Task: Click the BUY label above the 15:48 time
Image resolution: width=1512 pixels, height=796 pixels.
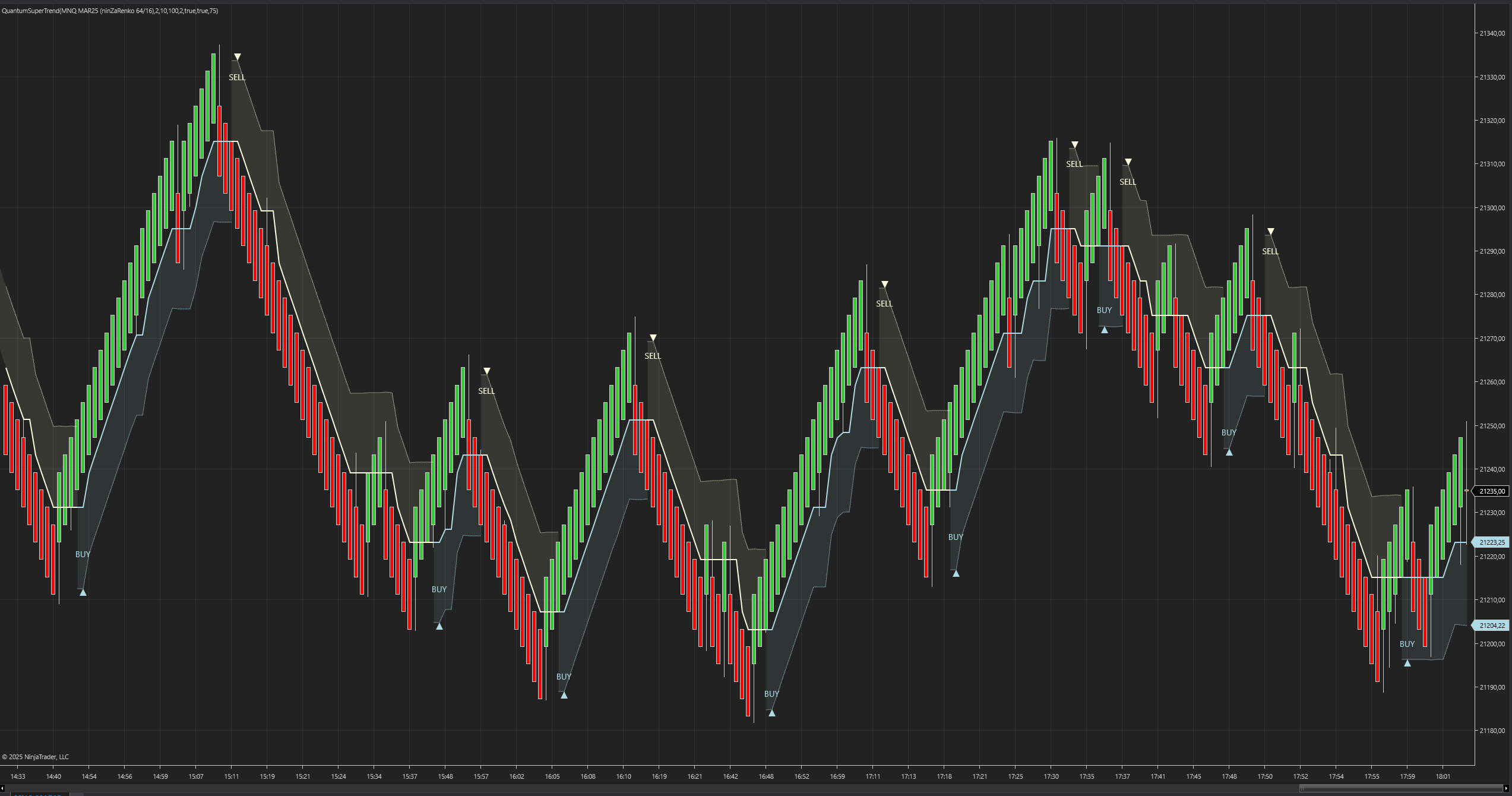Action: pos(439,589)
